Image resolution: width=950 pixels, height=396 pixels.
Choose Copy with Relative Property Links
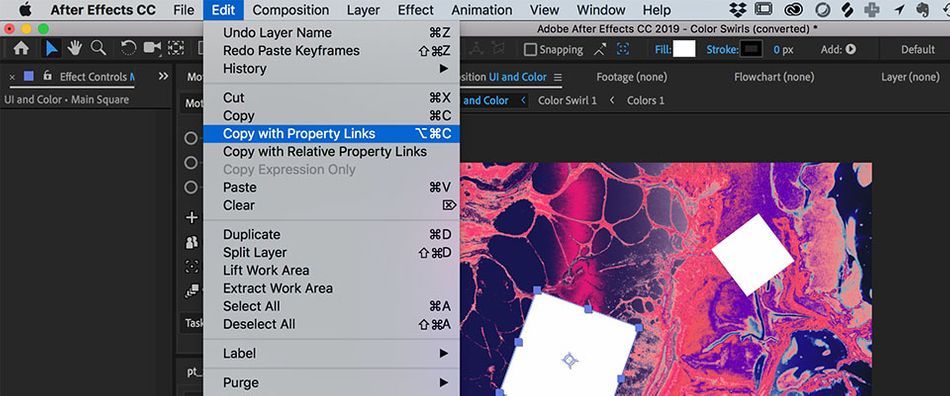pos(331,151)
